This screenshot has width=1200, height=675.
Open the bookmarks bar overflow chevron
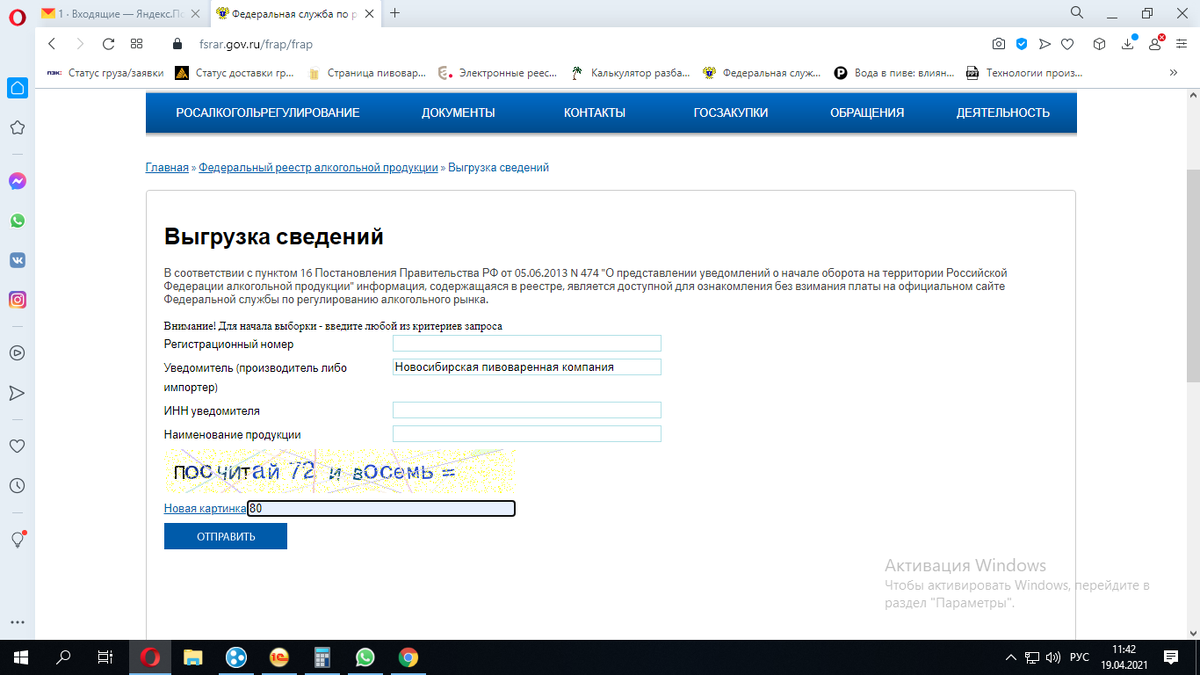1174,72
